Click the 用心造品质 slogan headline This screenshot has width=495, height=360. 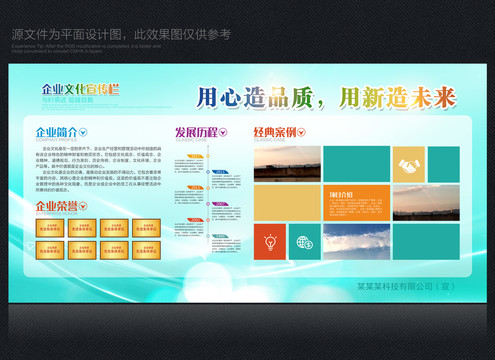pyautogui.click(x=255, y=98)
